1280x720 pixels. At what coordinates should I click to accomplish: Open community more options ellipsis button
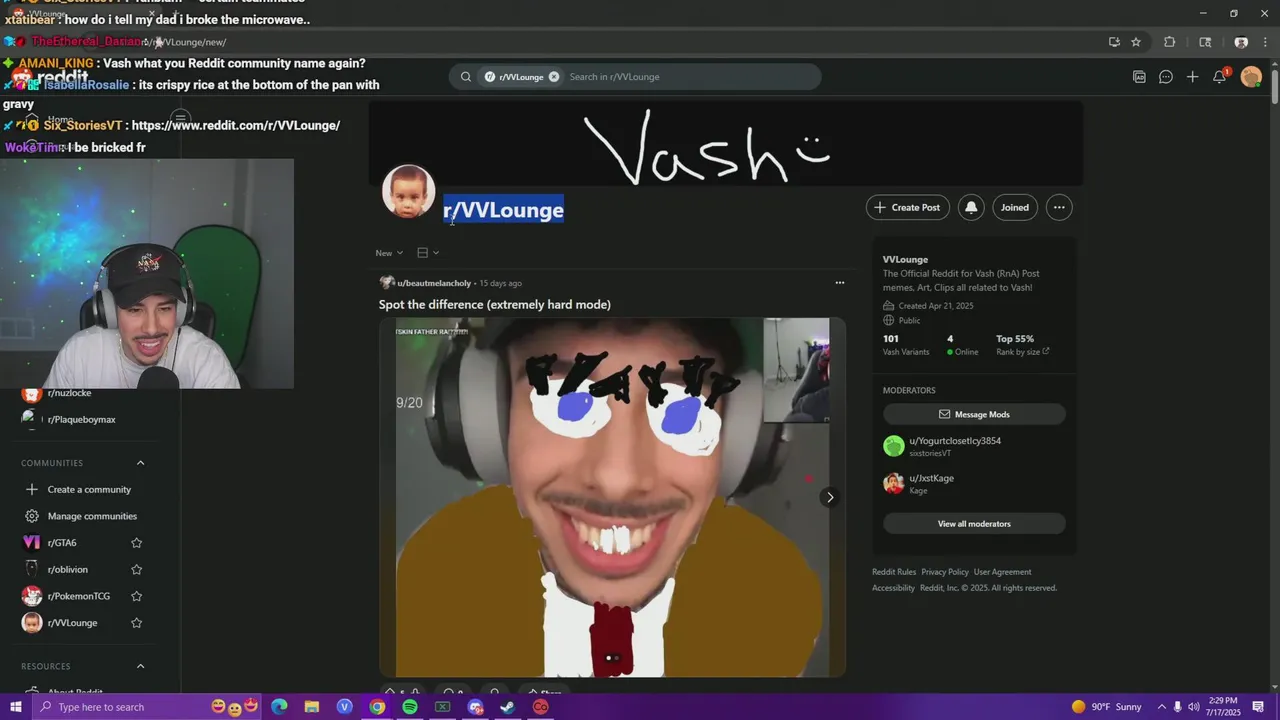click(1059, 207)
